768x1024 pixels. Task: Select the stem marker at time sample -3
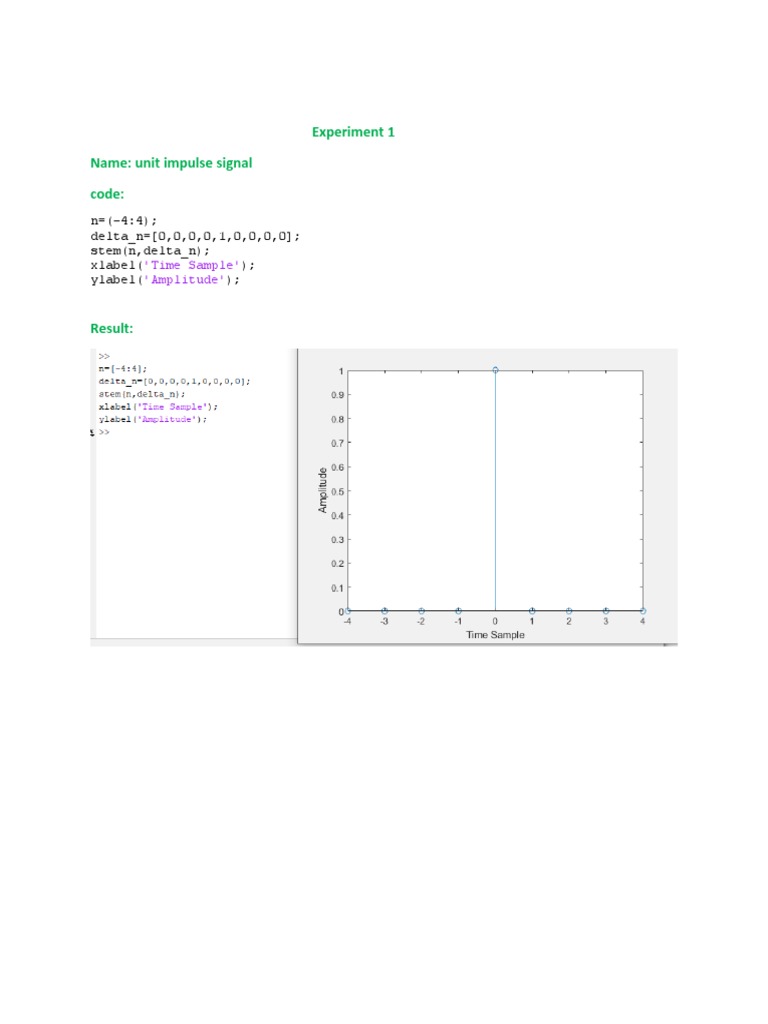coord(384,610)
